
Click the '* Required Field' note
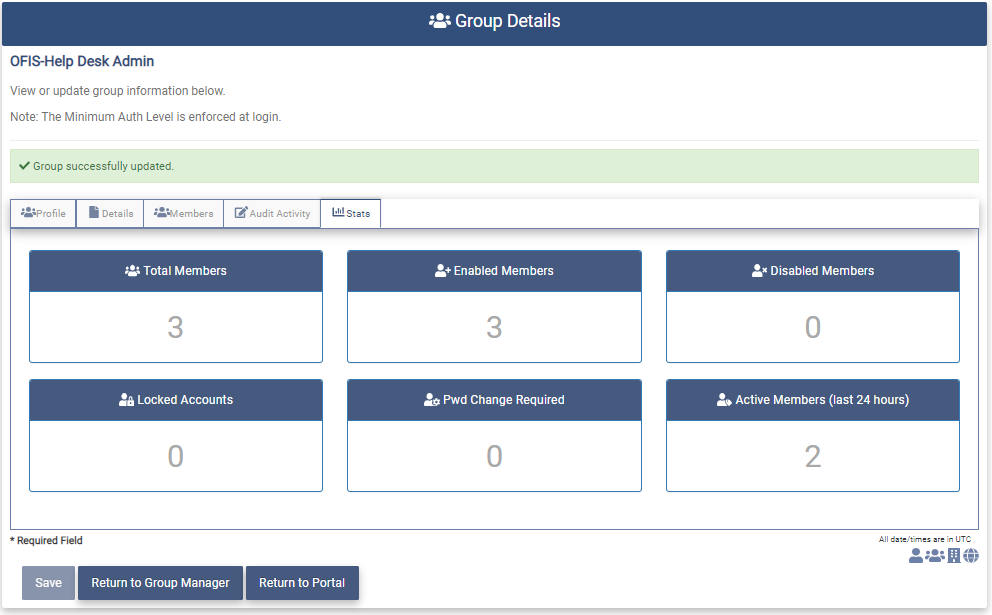pyautogui.click(x=46, y=540)
